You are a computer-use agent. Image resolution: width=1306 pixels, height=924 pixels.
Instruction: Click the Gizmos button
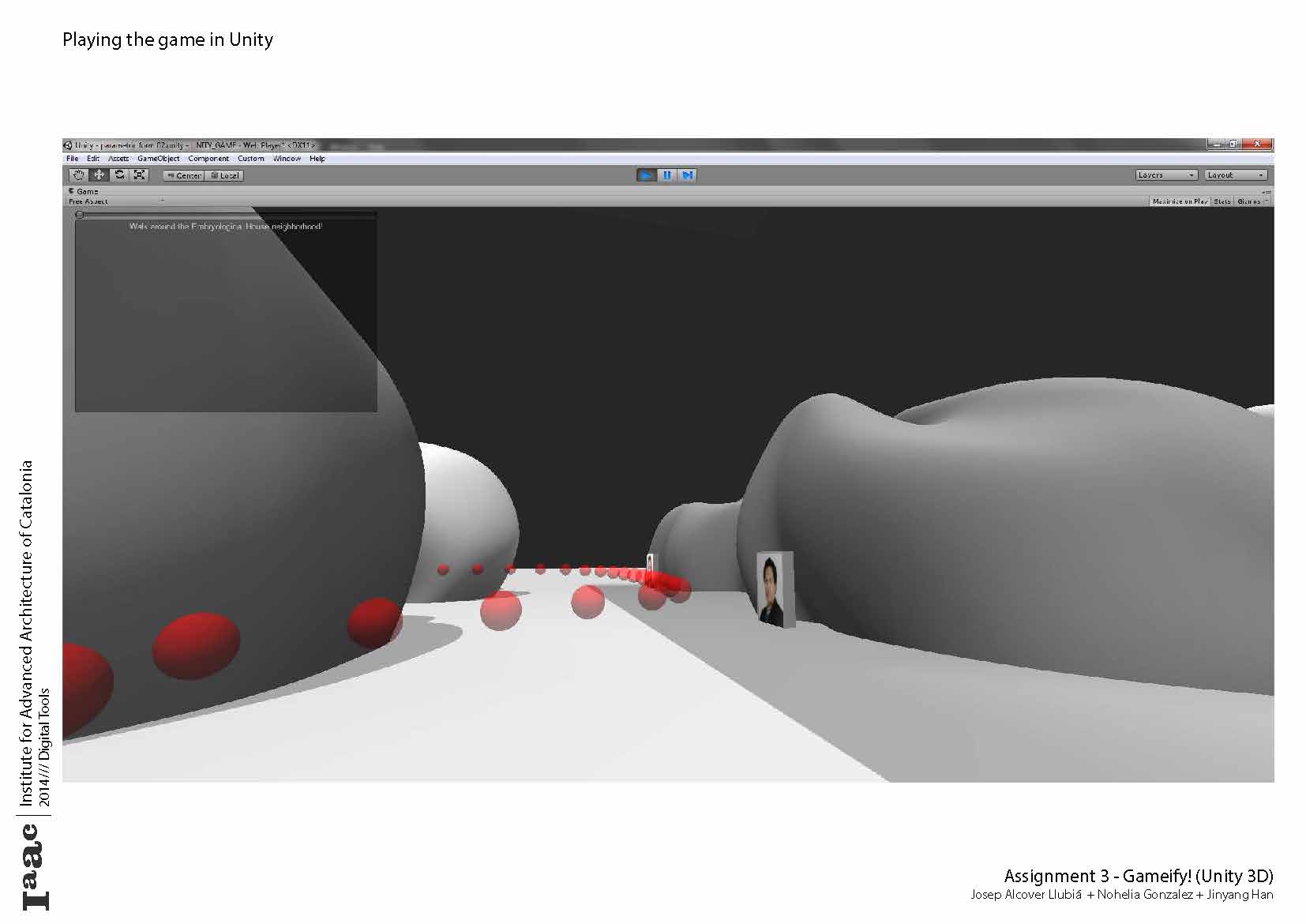pyautogui.click(x=1250, y=201)
